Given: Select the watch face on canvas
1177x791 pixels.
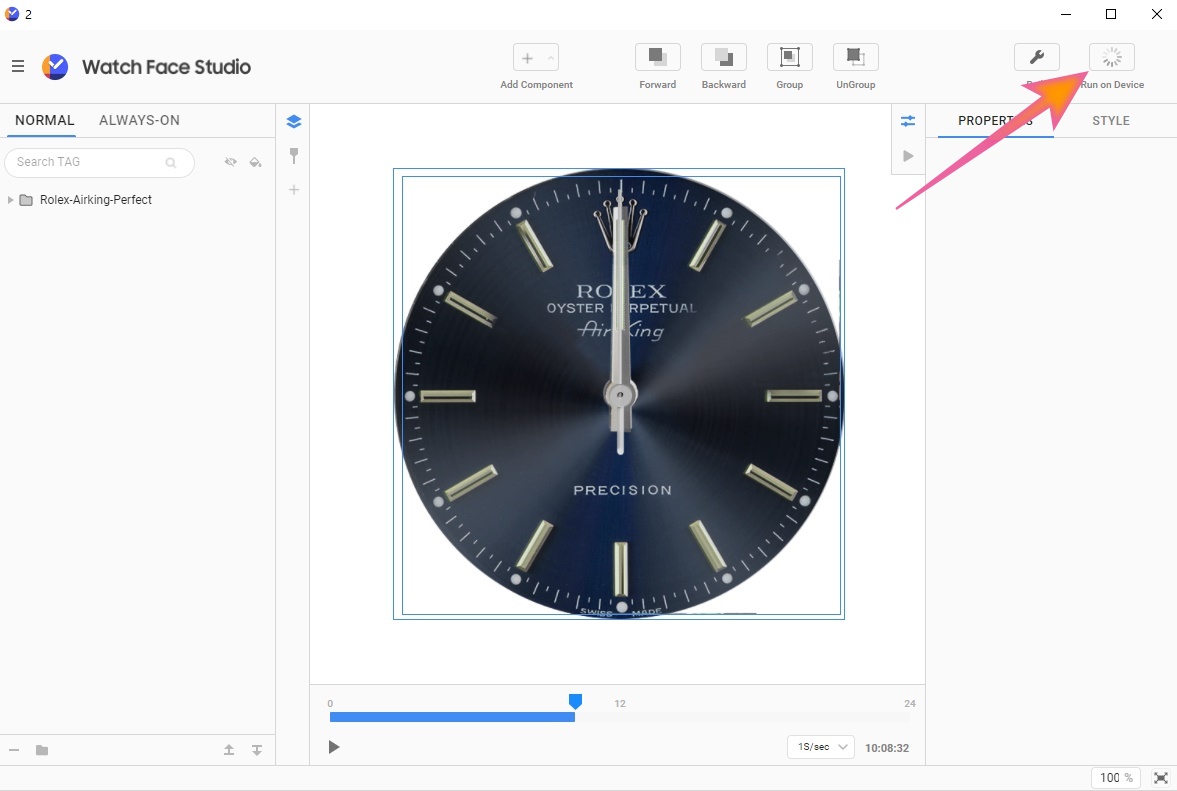Looking at the screenshot, I should (619, 394).
